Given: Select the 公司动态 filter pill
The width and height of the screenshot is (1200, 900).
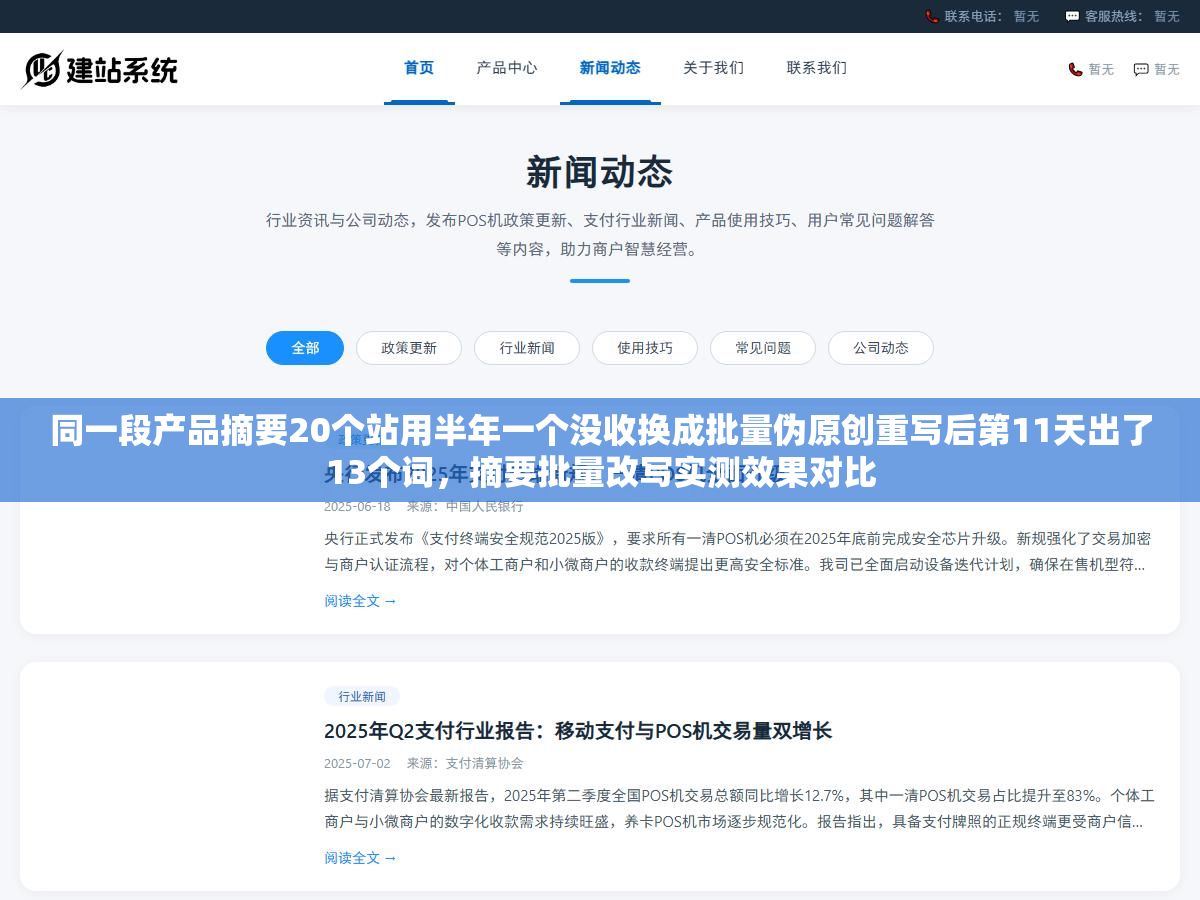Looking at the screenshot, I should click(x=881, y=348).
